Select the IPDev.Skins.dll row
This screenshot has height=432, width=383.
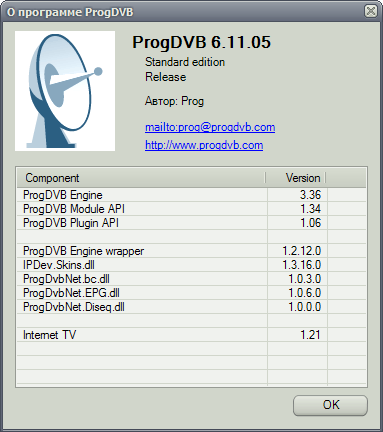pos(192,265)
